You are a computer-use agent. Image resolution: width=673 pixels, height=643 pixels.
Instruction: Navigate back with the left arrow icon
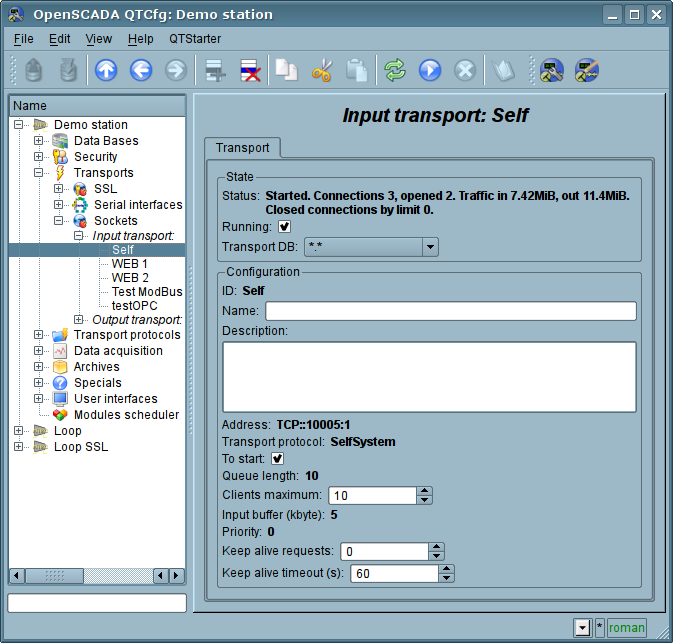(141, 70)
